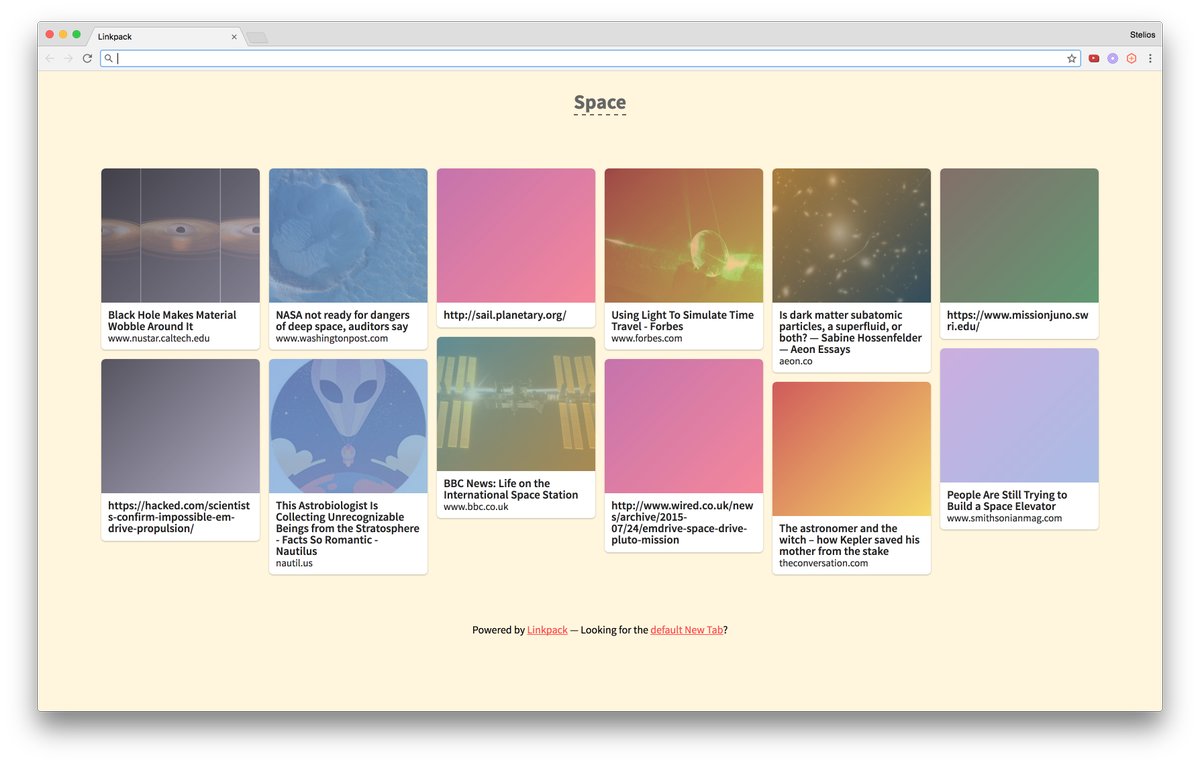Open the Chrome three-dot menu
The height and width of the screenshot is (765, 1200).
[1150, 59]
